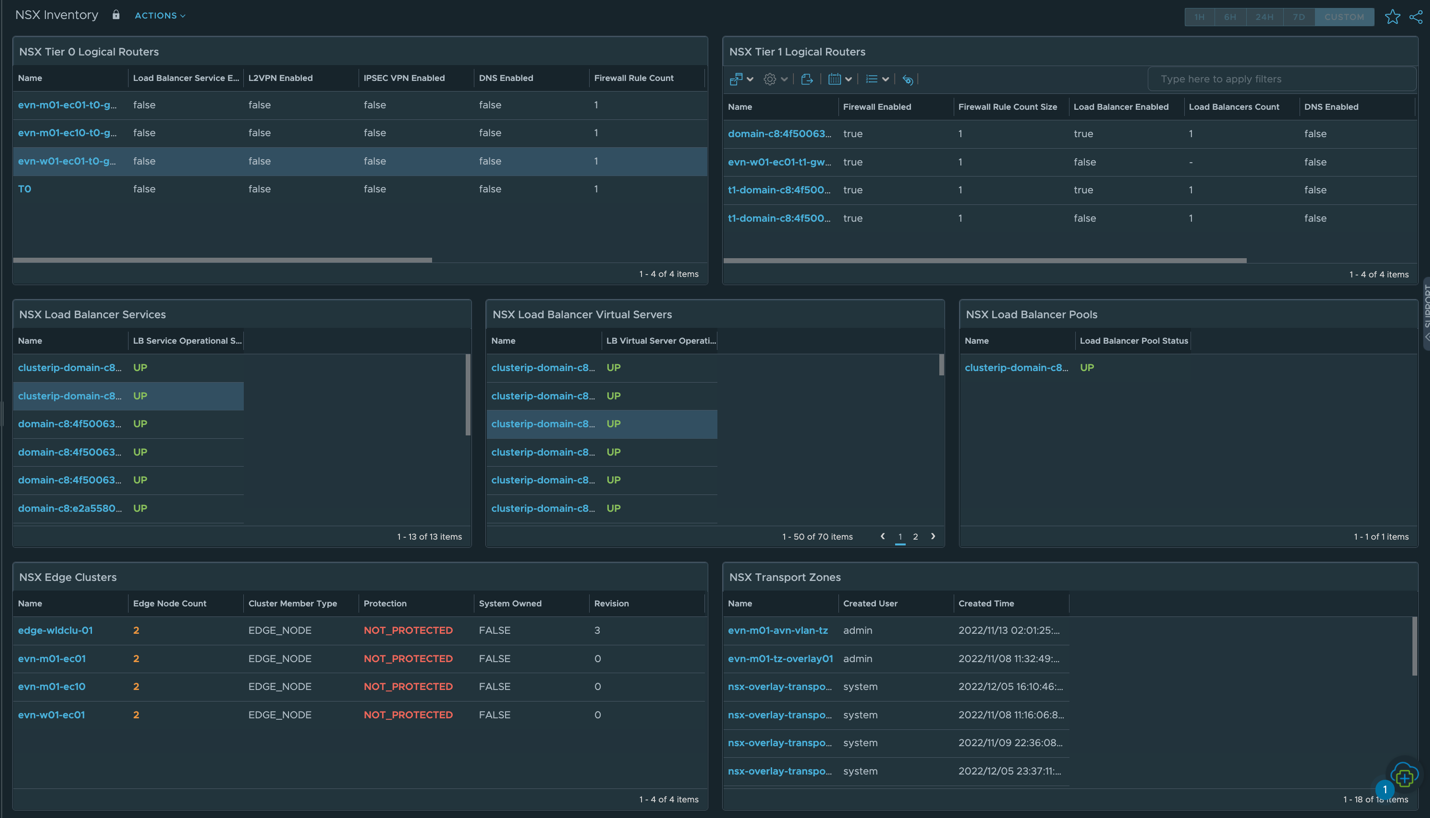
Task: Click the lock icon beside NSX Inventory
Action: 116,15
